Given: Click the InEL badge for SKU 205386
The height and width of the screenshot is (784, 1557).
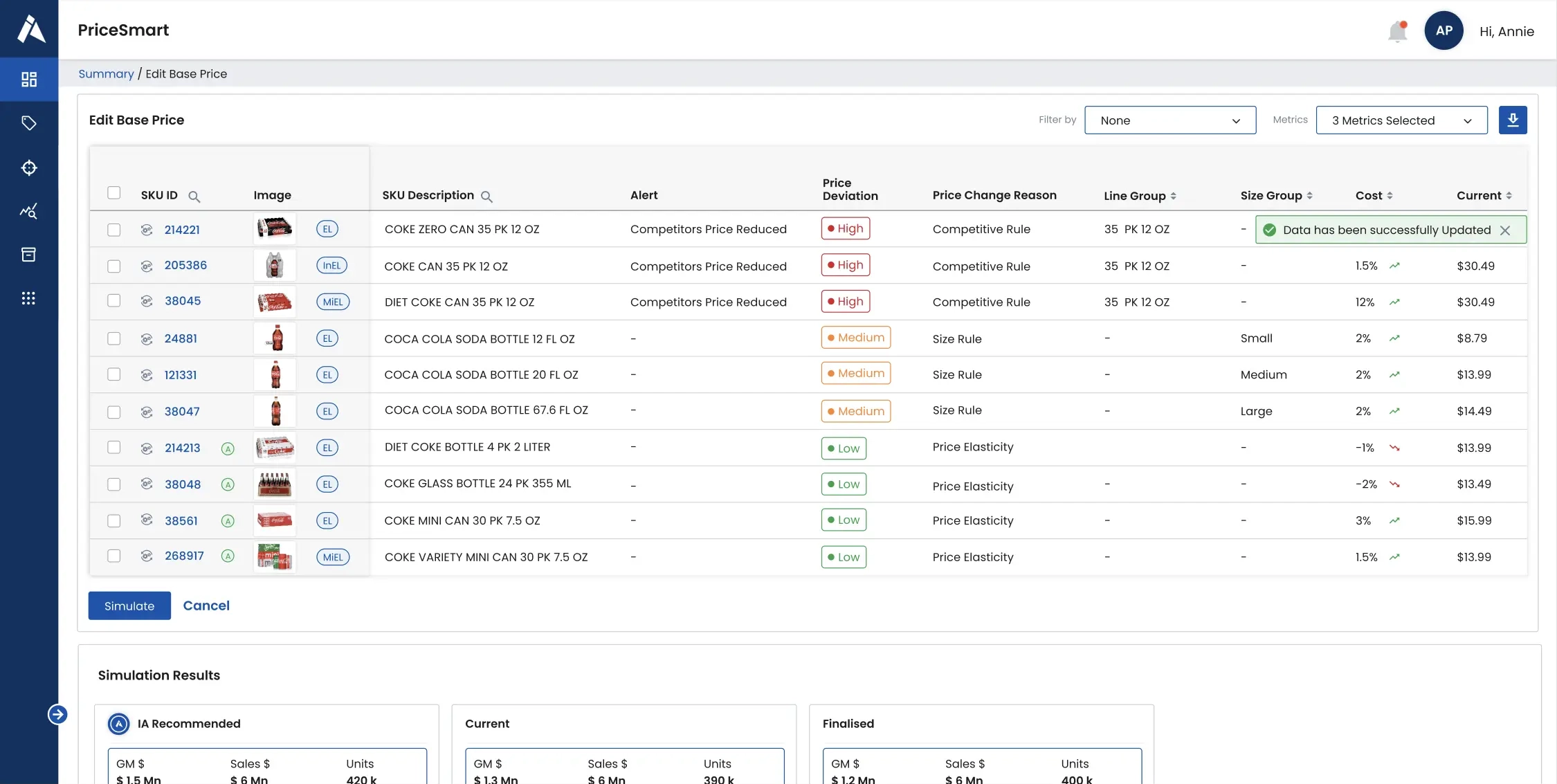Looking at the screenshot, I should (x=332, y=266).
